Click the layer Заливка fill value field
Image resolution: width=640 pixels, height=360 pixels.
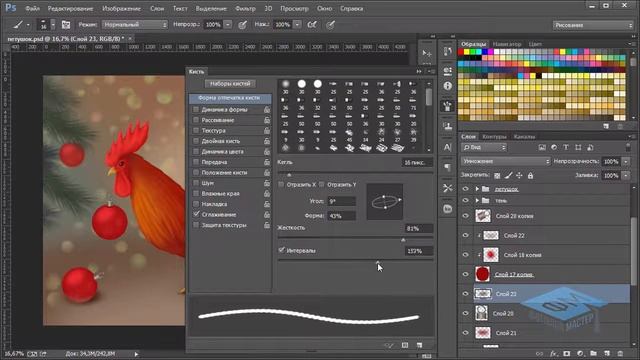click(x=611, y=176)
